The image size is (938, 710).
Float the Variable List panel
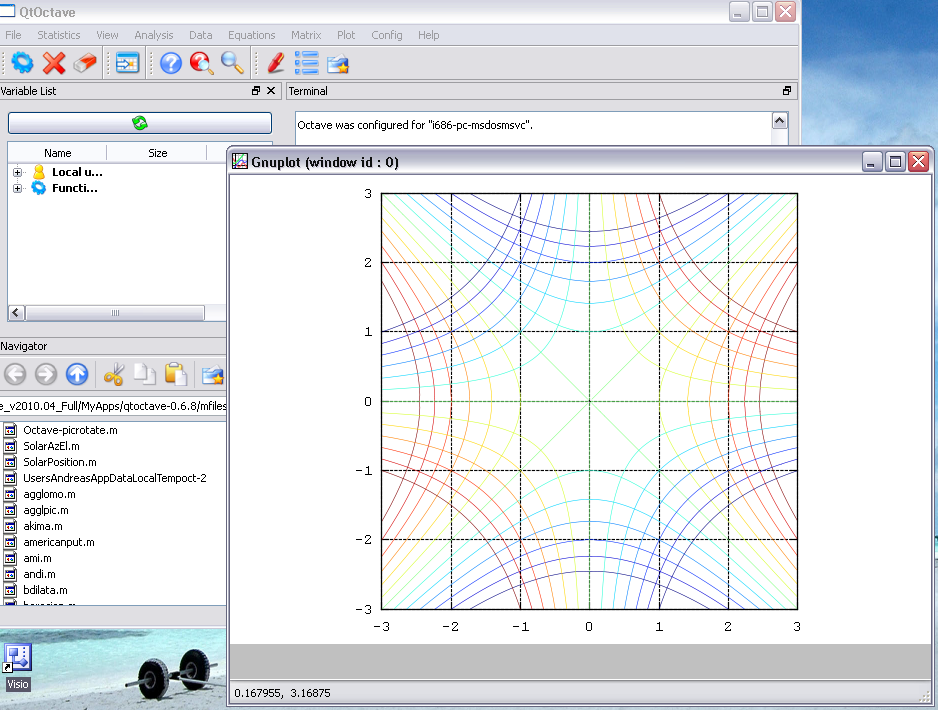pyautogui.click(x=256, y=91)
